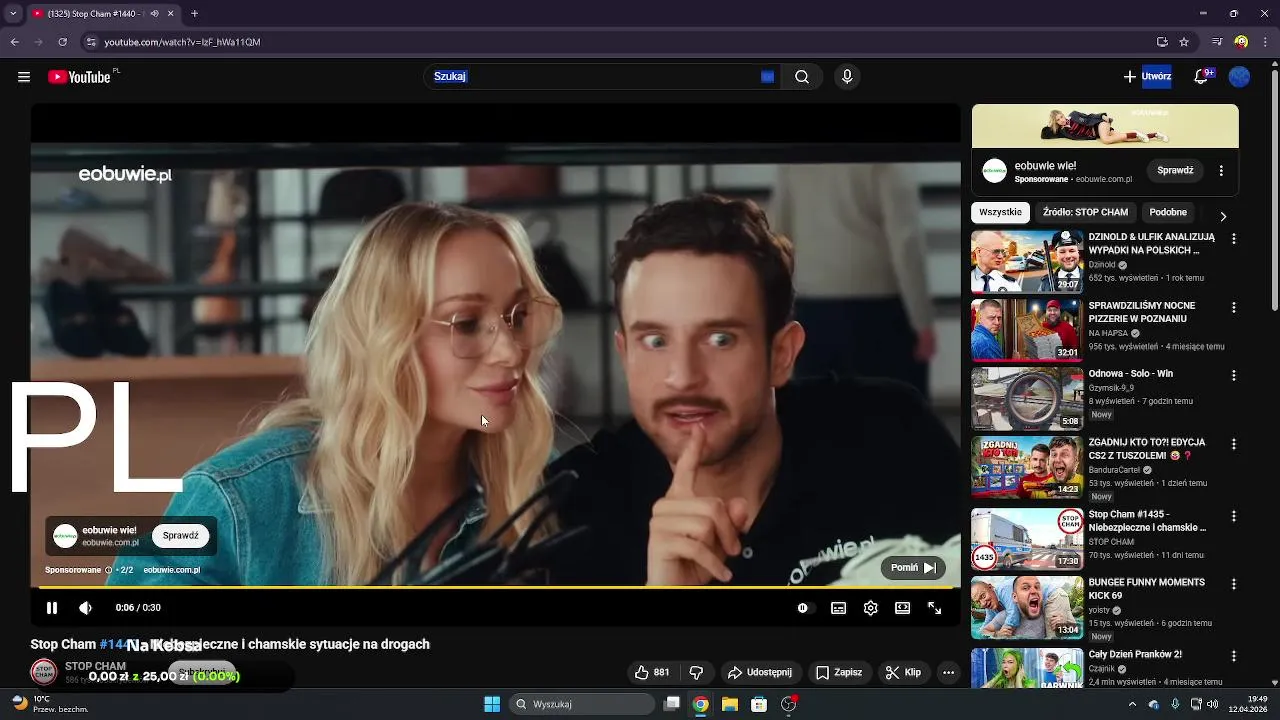Screen dimensions: 1280x720
Task: Open BUNGEE FUNNY MOMENTS KICK 69 title
Action: click(x=1147, y=589)
